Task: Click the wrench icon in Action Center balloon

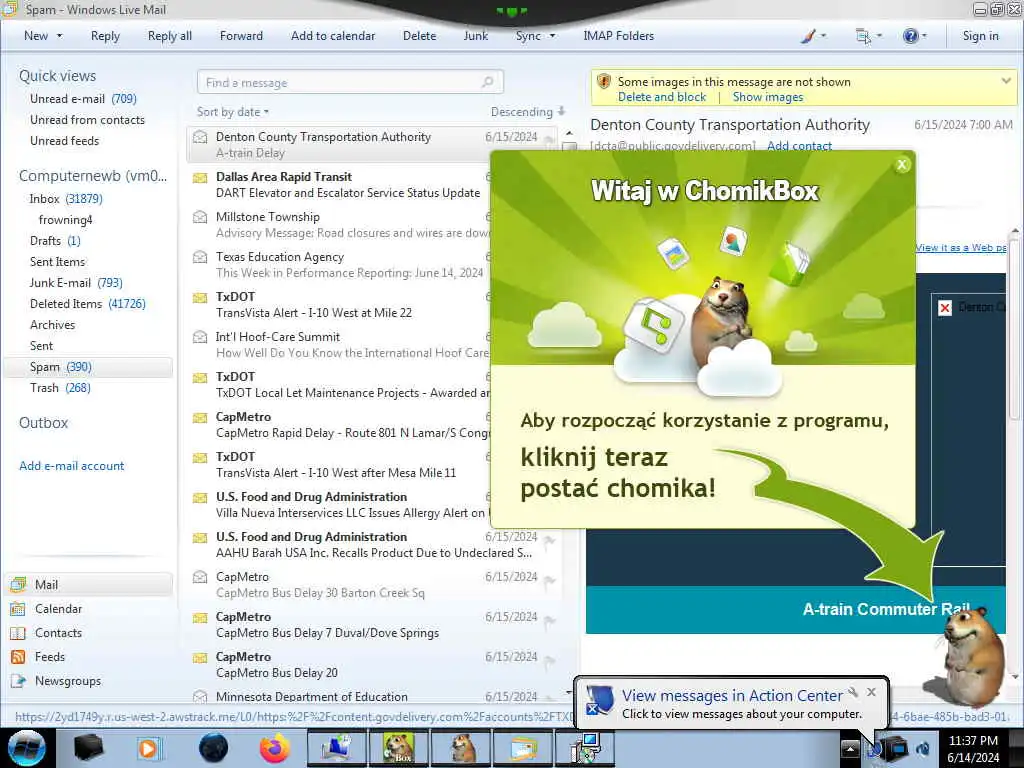Action: point(853,692)
